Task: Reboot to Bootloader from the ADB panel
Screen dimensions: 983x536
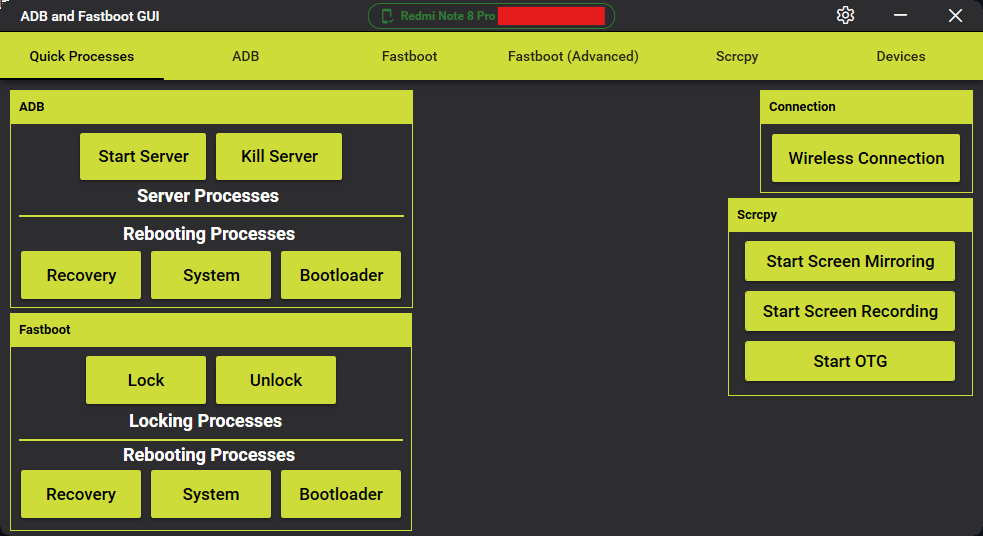Action: click(341, 275)
